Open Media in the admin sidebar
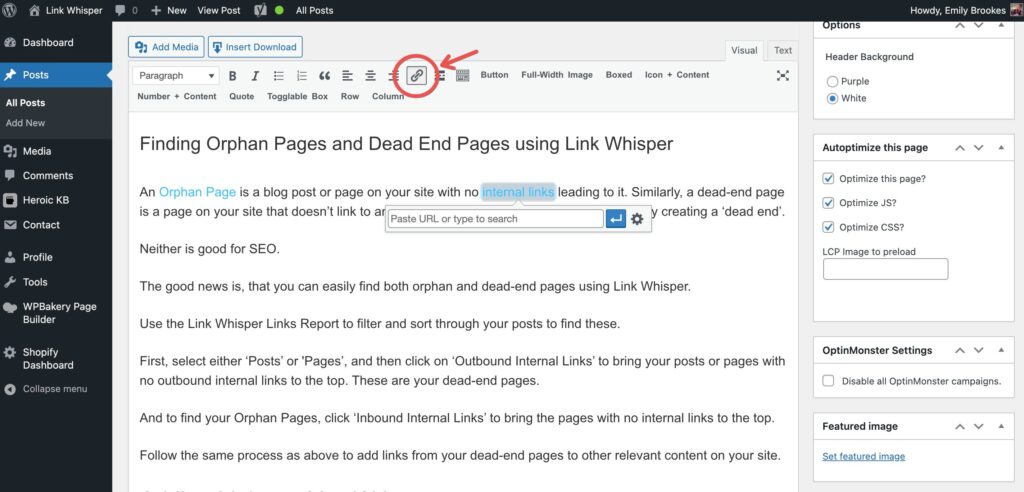This screenshot has height=492, width=1024. click(37, 151)
